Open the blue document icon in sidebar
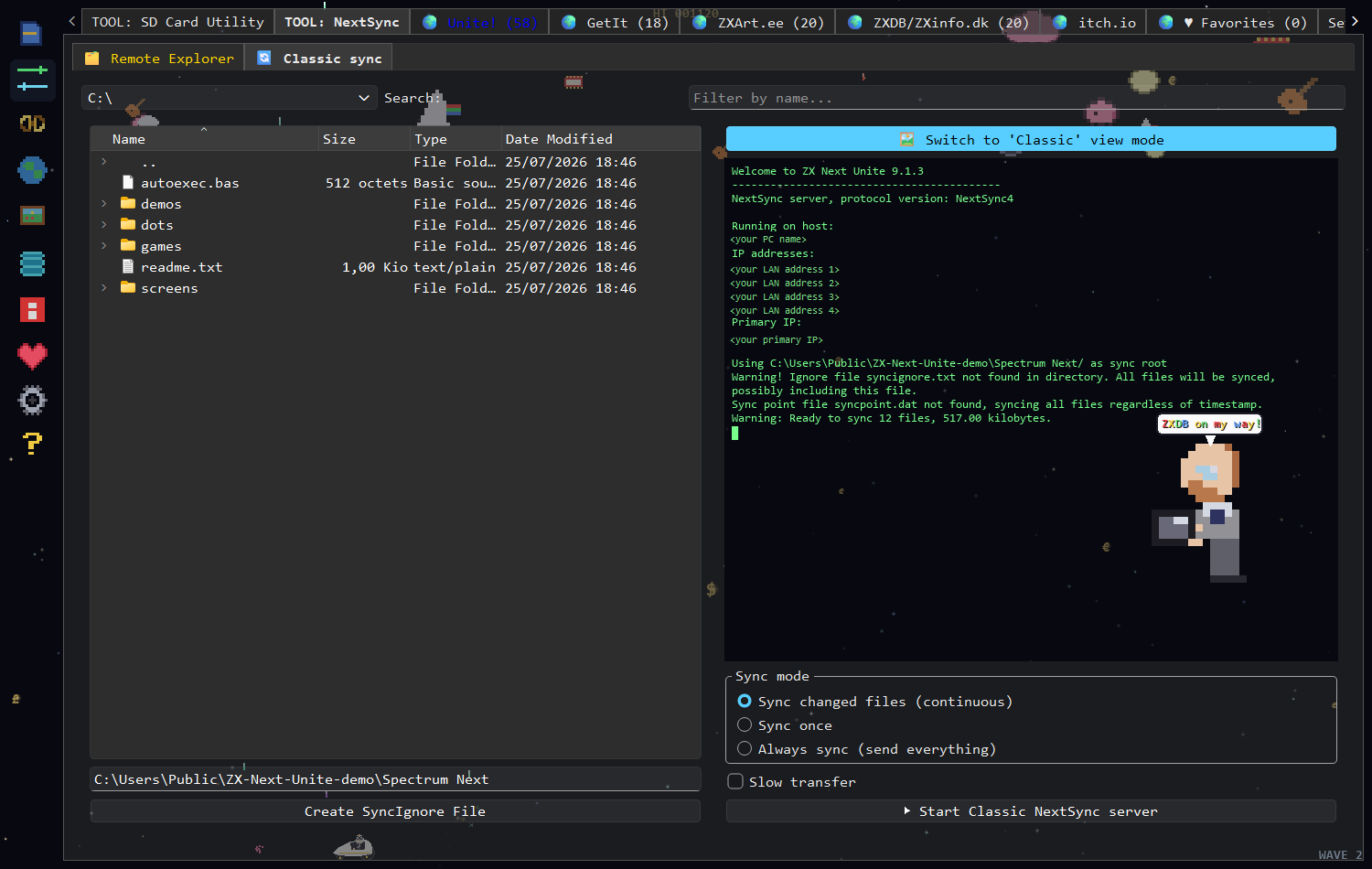The height and width of the screenshot is (869, 1372). click(x=31, y=34)
